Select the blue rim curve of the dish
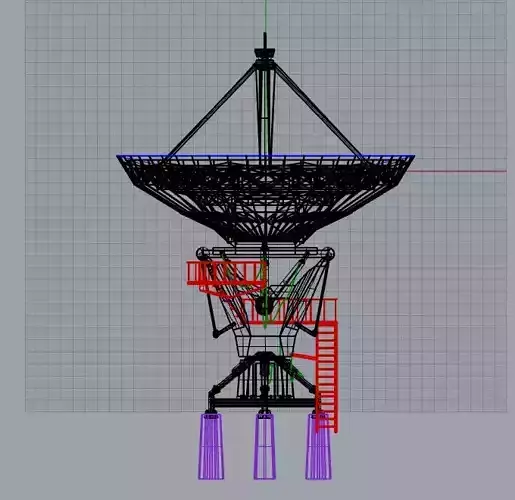Screen dimensions: 515x500 pos(266,155)
